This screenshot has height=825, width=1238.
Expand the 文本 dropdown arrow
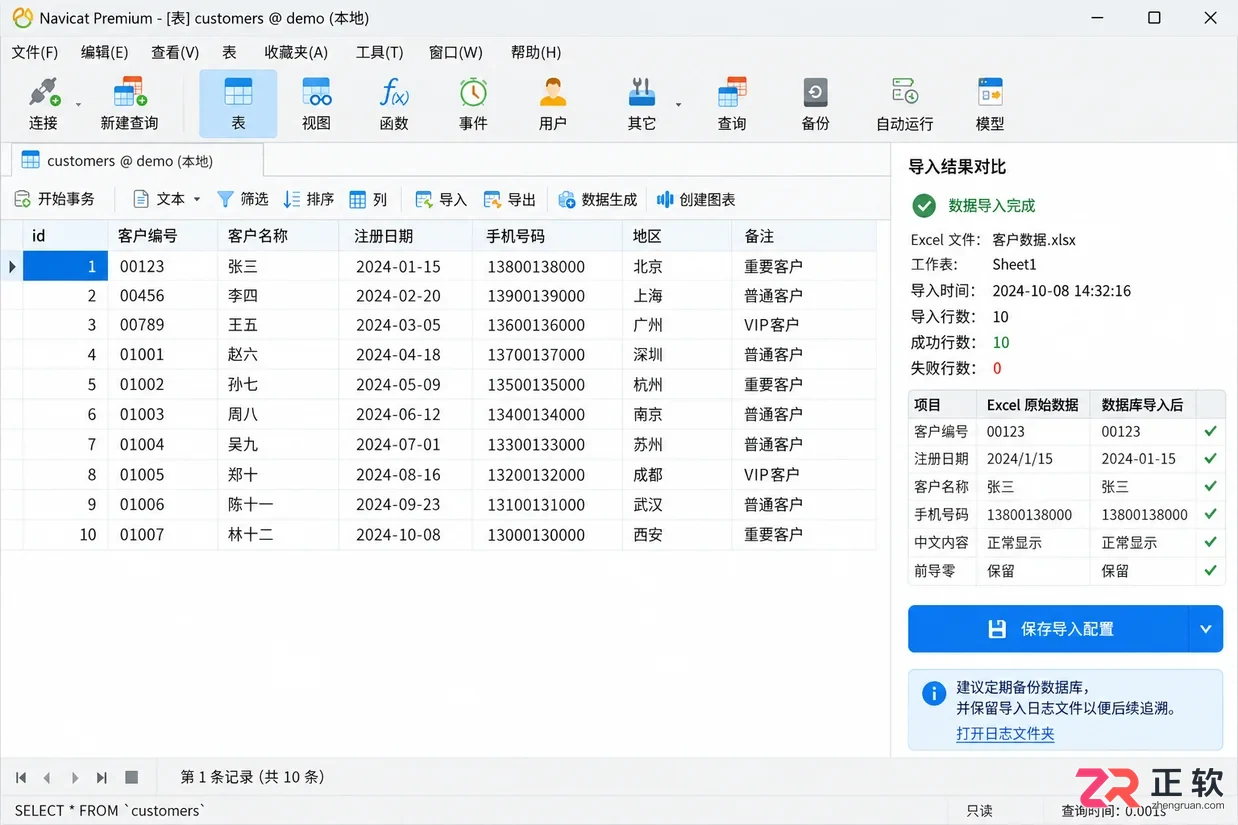[x=197, y=199]
